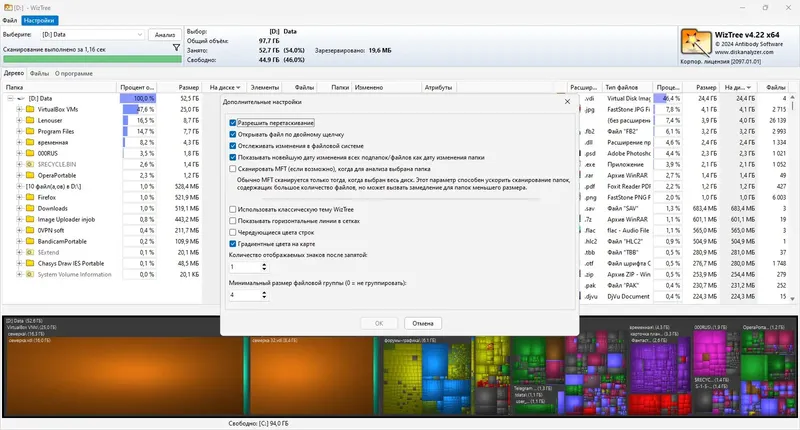Viewport: 800px width, 430px height.
Task: Toggle Разрешить перетаскивание checkbox
Action: [x=233, y=123]
